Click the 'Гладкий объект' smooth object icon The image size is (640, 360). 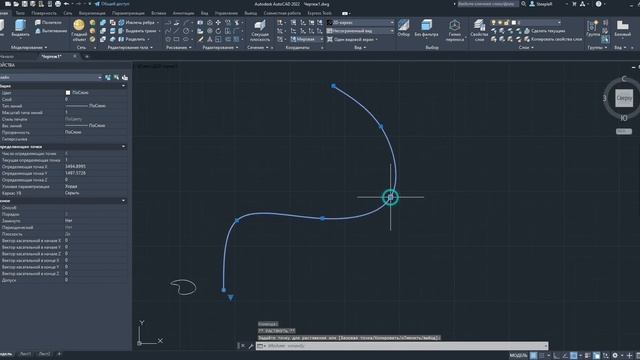[x=79, y=25]
